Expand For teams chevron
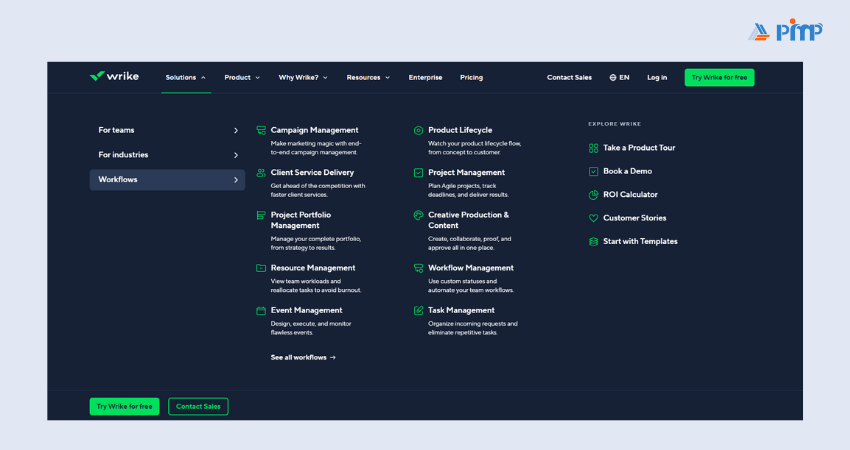 click(x=236, y=131)
